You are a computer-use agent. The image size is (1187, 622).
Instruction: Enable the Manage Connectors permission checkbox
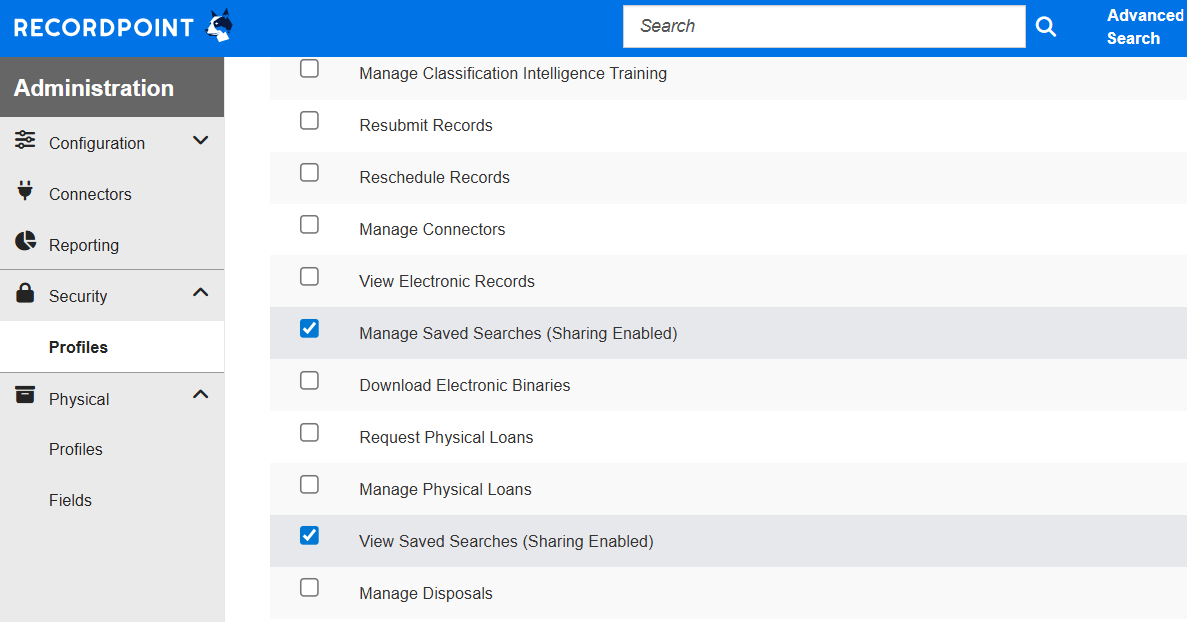point(310,225)
